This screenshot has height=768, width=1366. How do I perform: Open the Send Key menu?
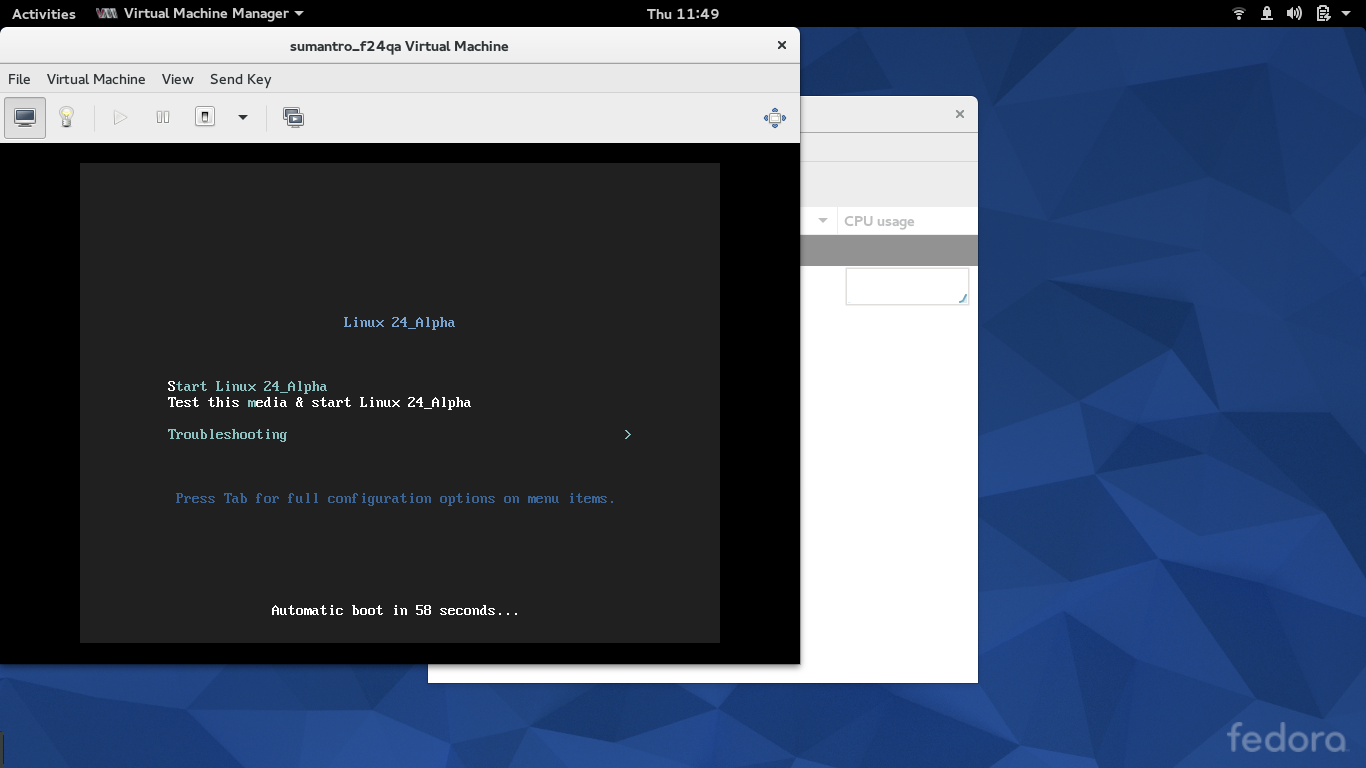(x=240, y=79)
